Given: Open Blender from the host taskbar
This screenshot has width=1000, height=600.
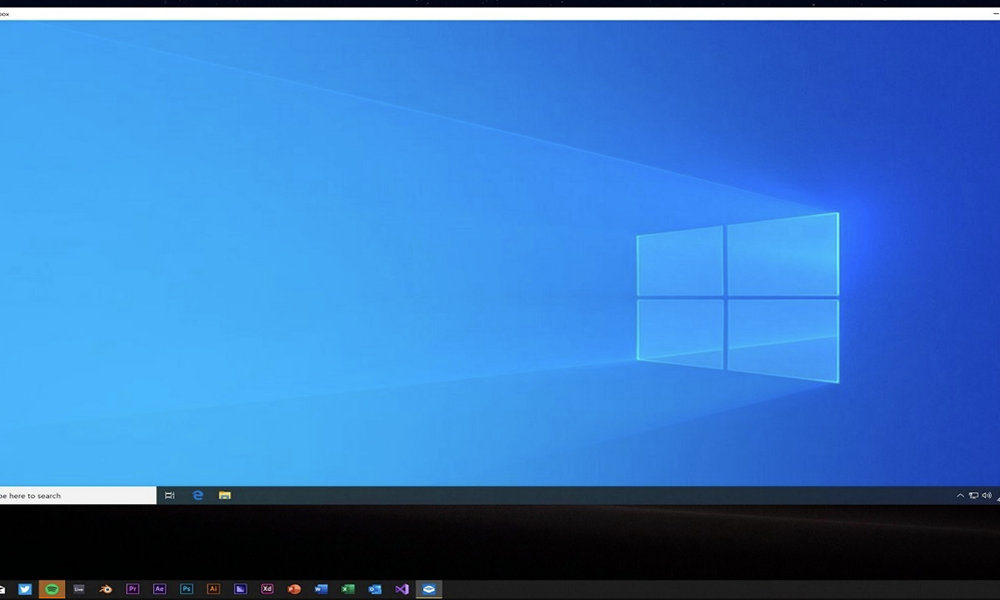Looking at the screenshot, I should [x=106, y=589].
